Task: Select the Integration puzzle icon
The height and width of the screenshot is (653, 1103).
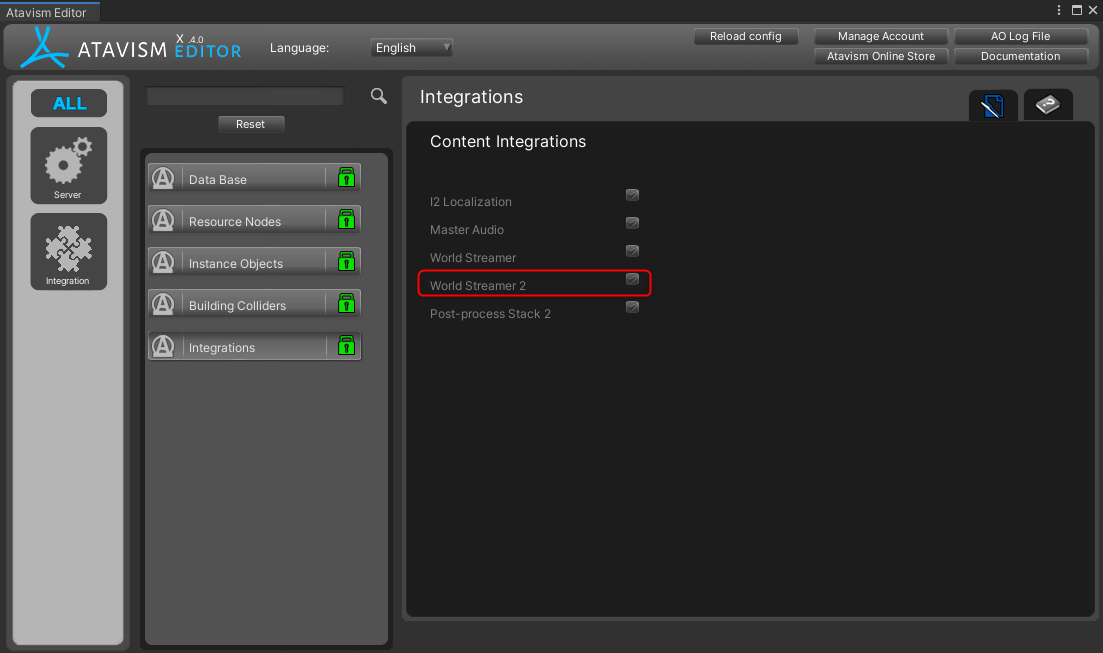Action: point(68,250)
